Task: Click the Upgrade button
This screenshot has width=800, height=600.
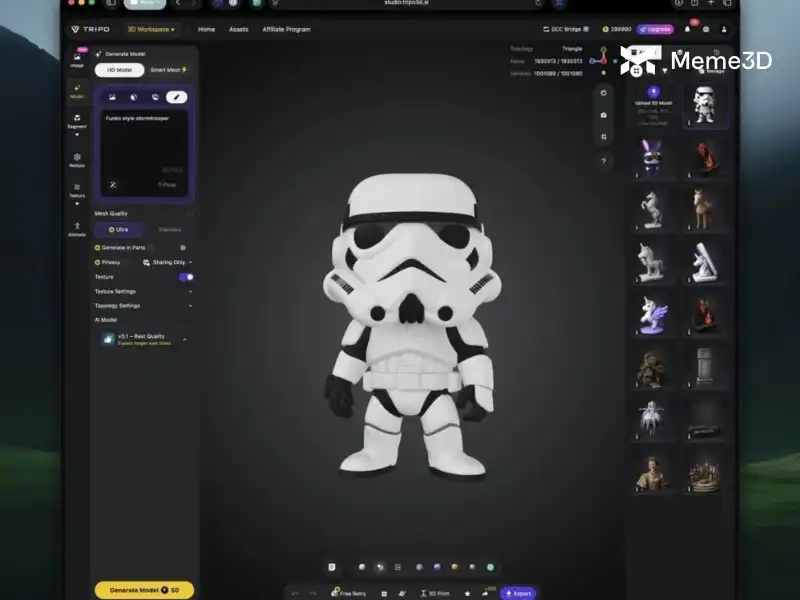Action: (655, 29)
